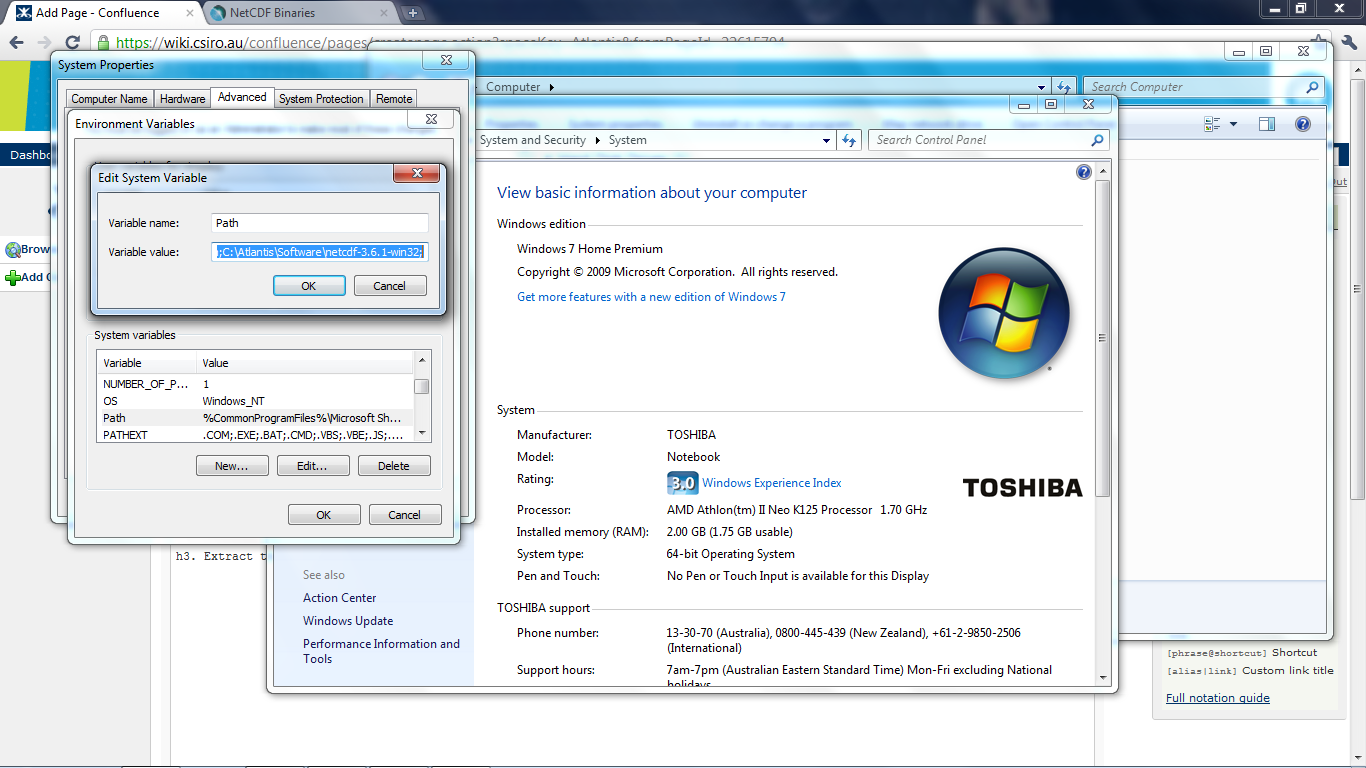Click the search magnifier in Search Computer box
The image size is (1366, 768).
coord(1313,88)
